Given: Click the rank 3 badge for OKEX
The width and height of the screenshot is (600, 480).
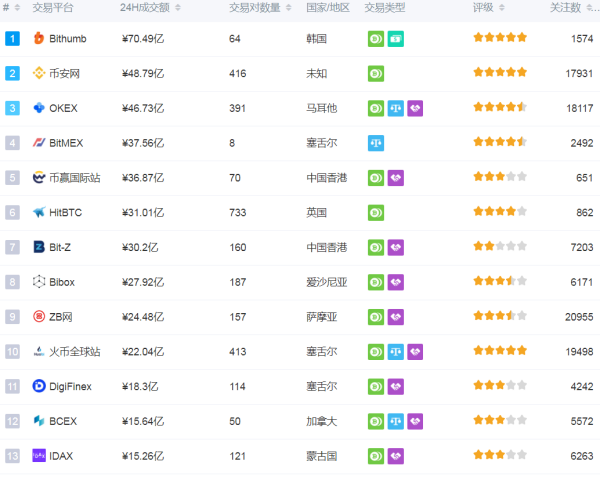Looking at the screenshot, I should coord(12,108).
